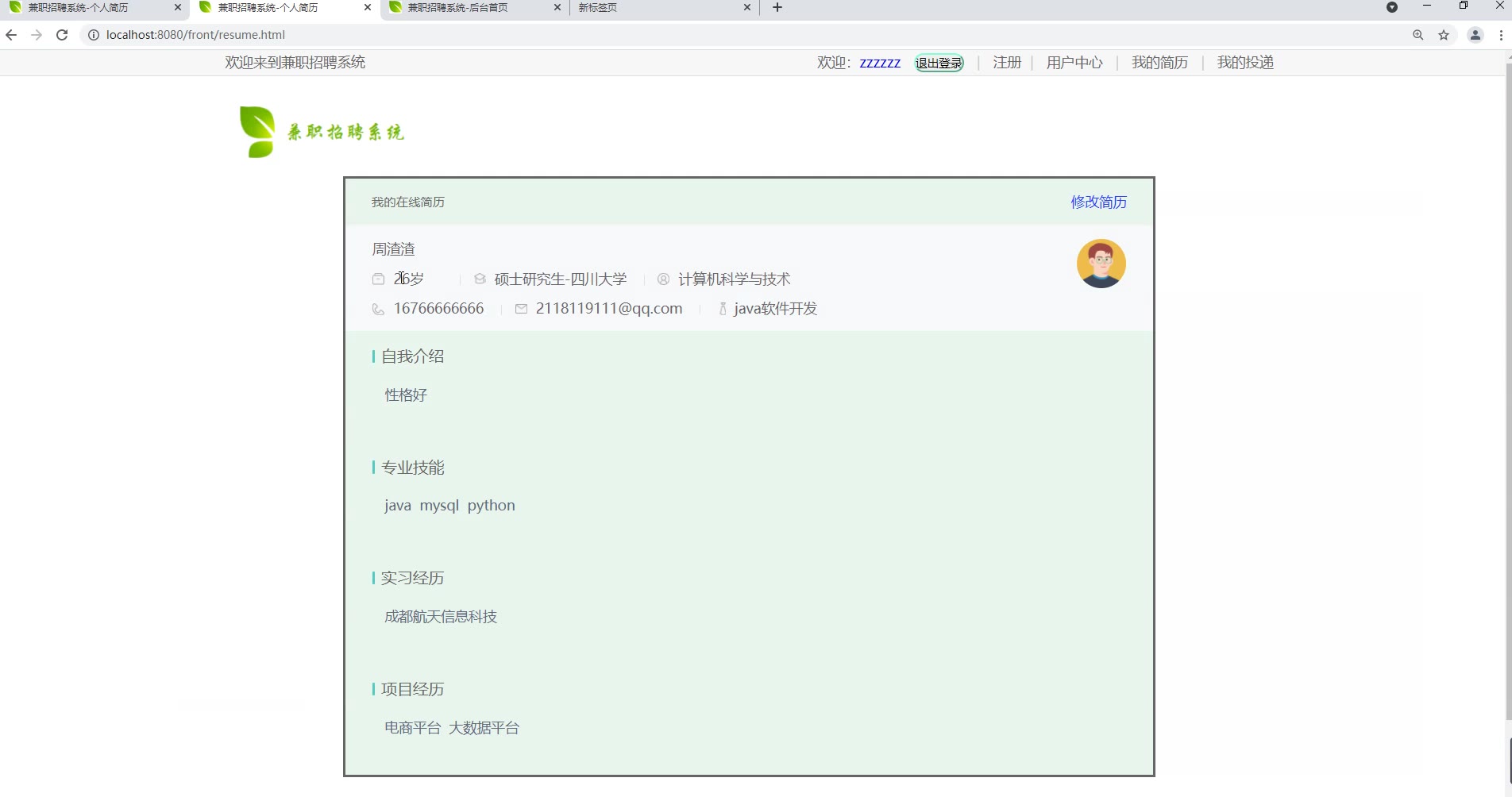This screenshot has width=1512, height=797.
Task: Click the text 计算机科学与技术
Action: 735,279
